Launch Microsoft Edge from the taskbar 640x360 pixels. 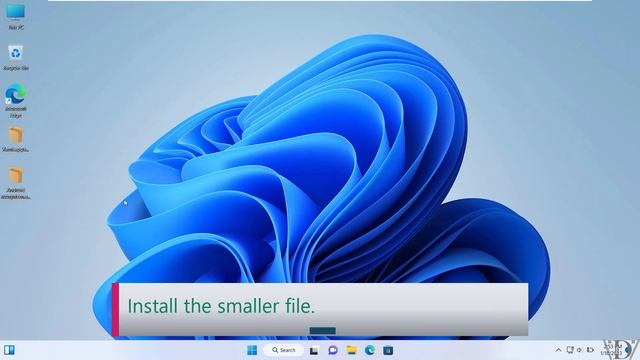tap(370, 350)
